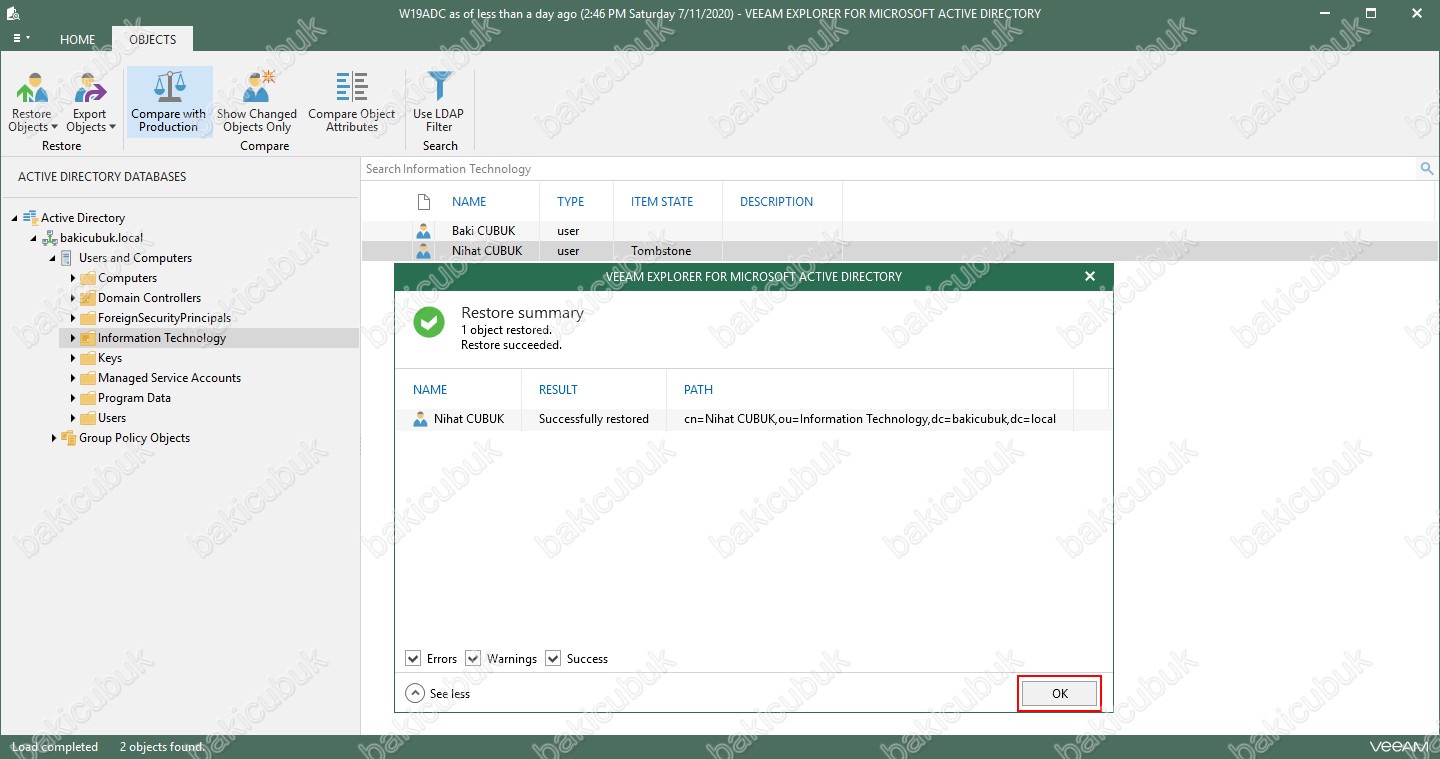
Task: Click the Computers folder icon
Action: click(87, 277)
